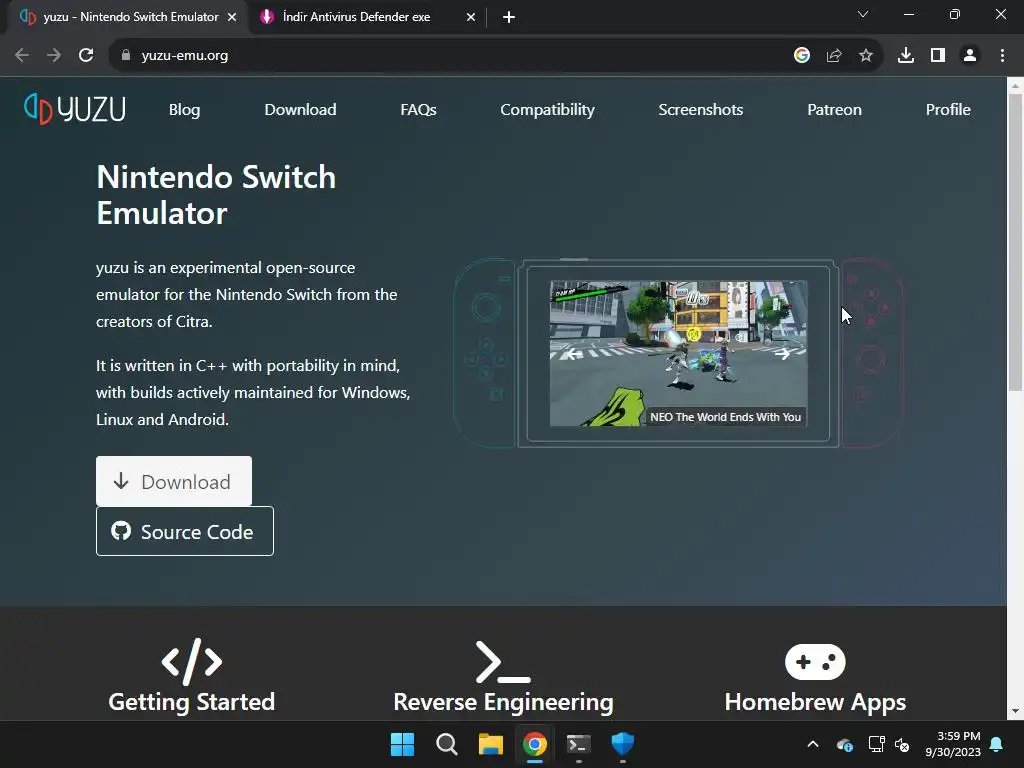Click the yuzu logo in the site header
1024x768 pixels.
click(74, 109)
